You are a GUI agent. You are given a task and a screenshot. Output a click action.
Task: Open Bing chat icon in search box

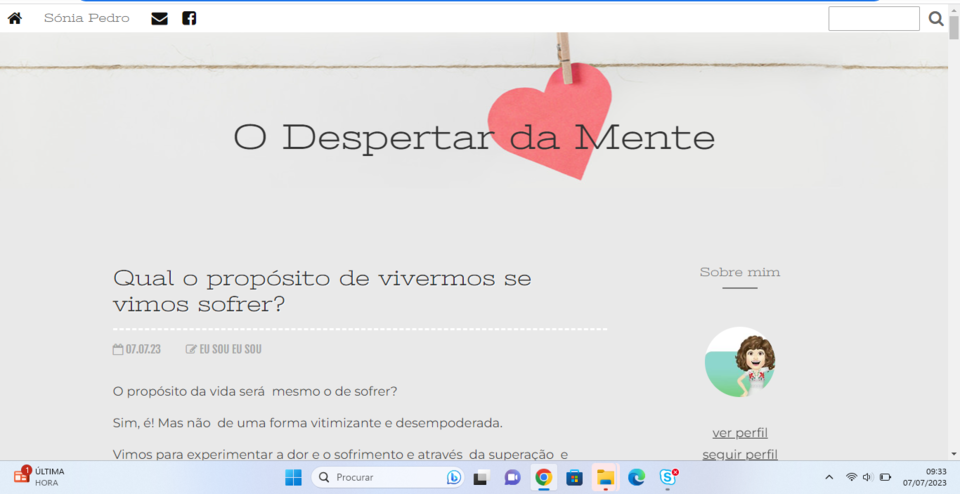pos(454,477)
